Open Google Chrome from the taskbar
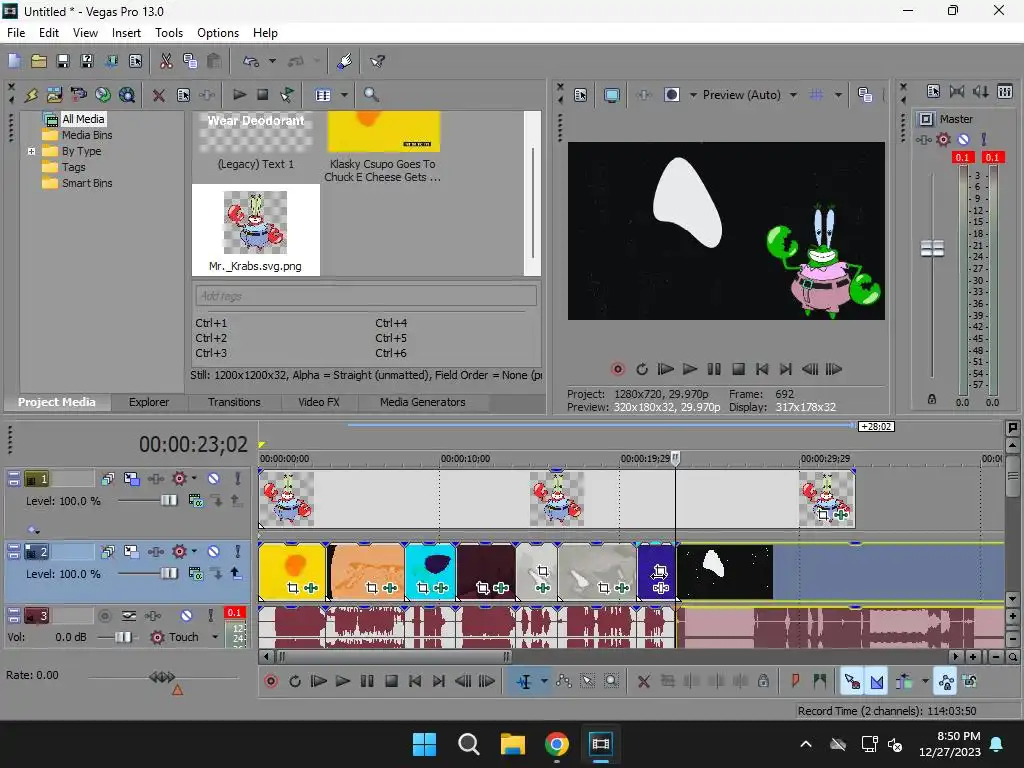Screen dimensions: 1024x768 click(x=556, y=744)
